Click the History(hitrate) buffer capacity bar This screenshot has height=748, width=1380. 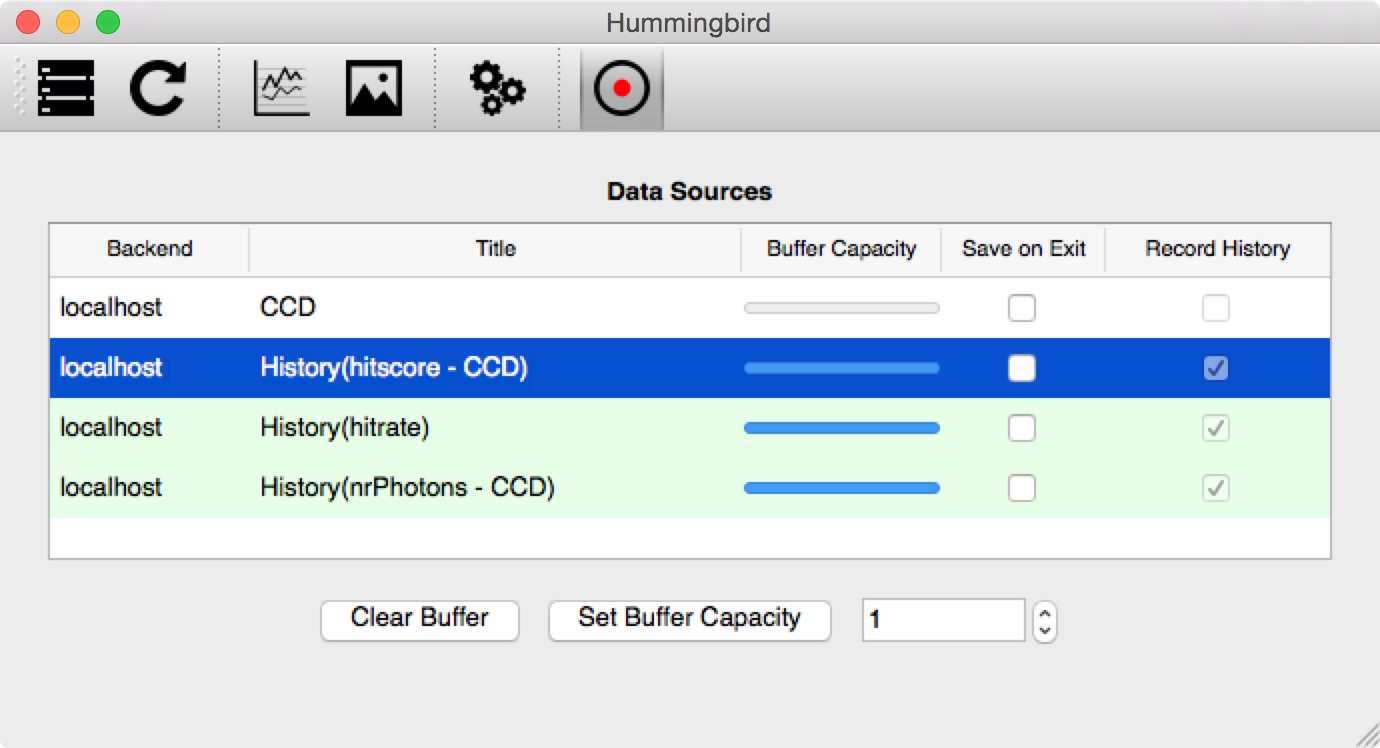pos(842,428)
